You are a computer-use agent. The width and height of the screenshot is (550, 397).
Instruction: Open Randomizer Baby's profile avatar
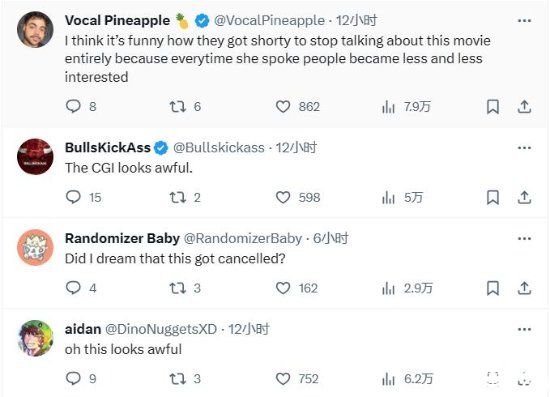(35, 247)
